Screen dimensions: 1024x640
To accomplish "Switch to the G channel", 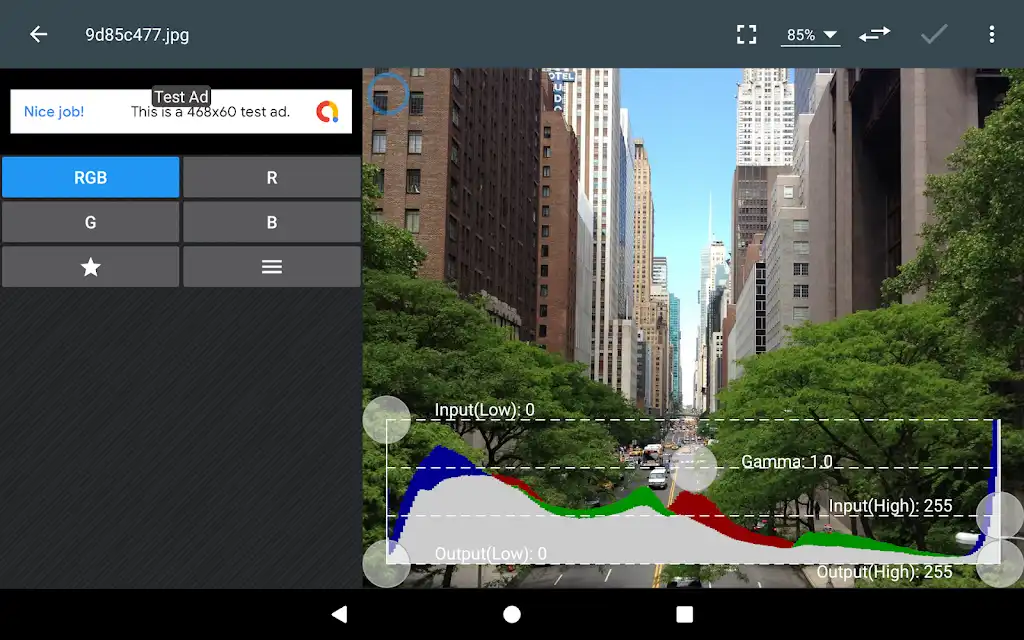I will pyautogui.click(x=90, y=222).
